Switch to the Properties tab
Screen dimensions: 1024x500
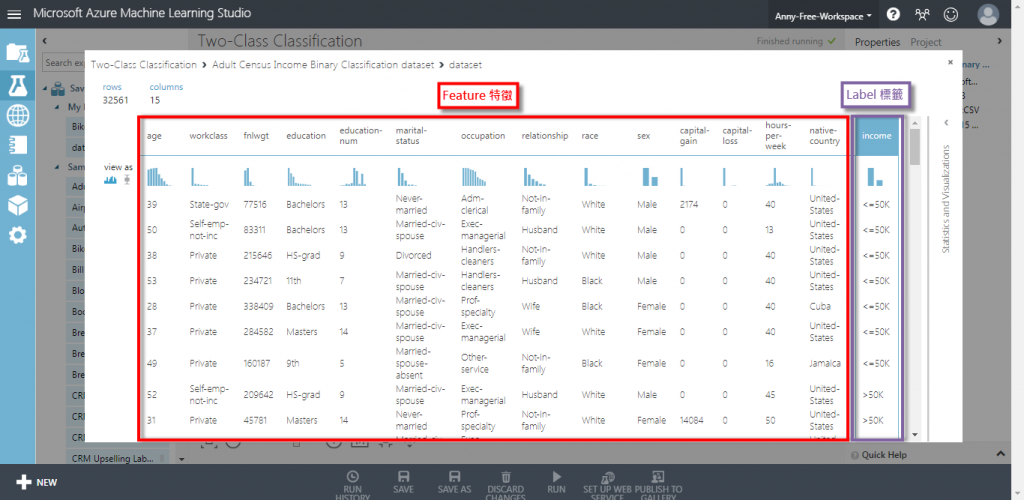(x=877, y=42)
